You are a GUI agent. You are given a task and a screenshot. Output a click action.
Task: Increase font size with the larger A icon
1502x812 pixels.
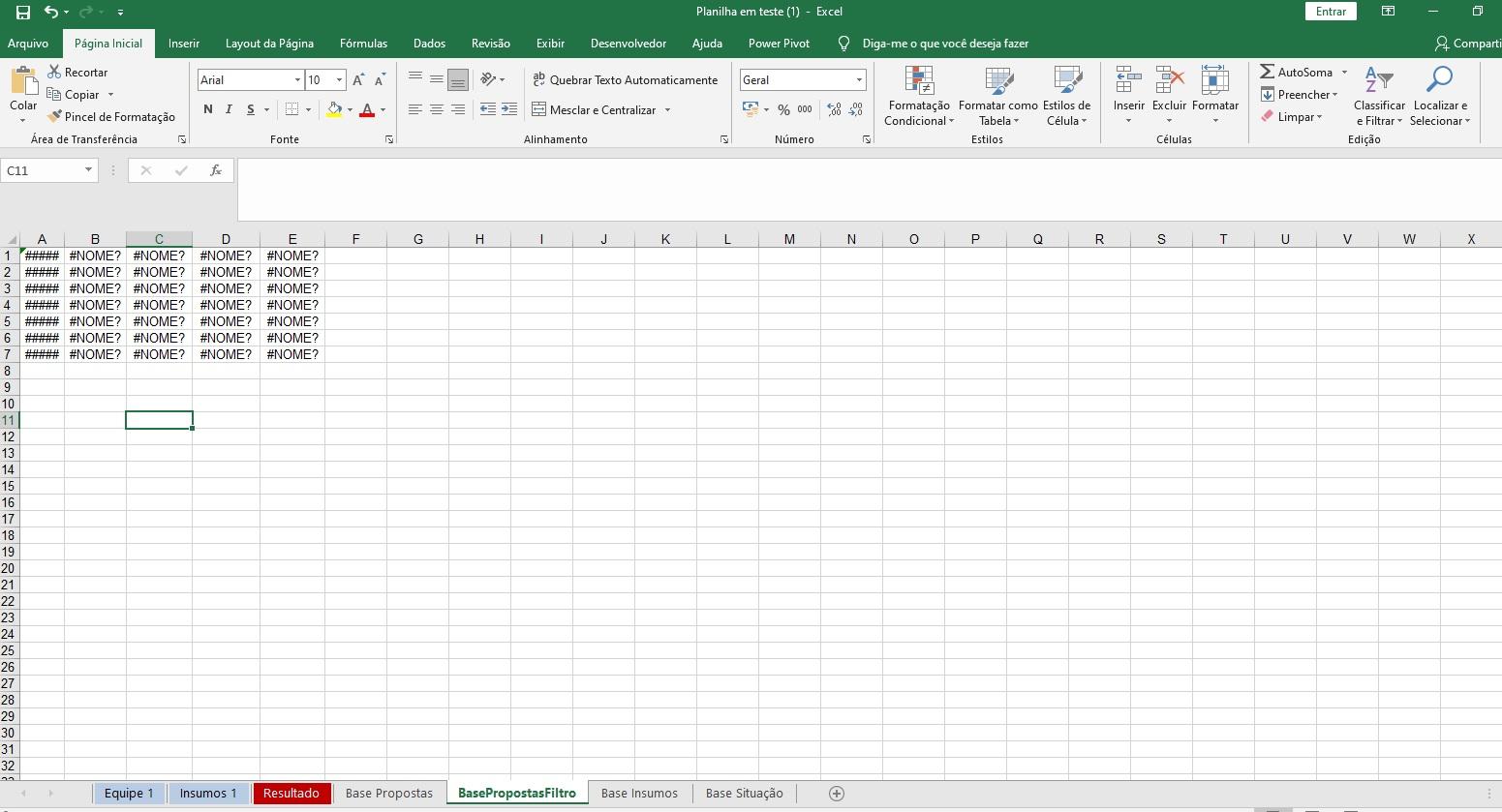(x=358, y=80)
